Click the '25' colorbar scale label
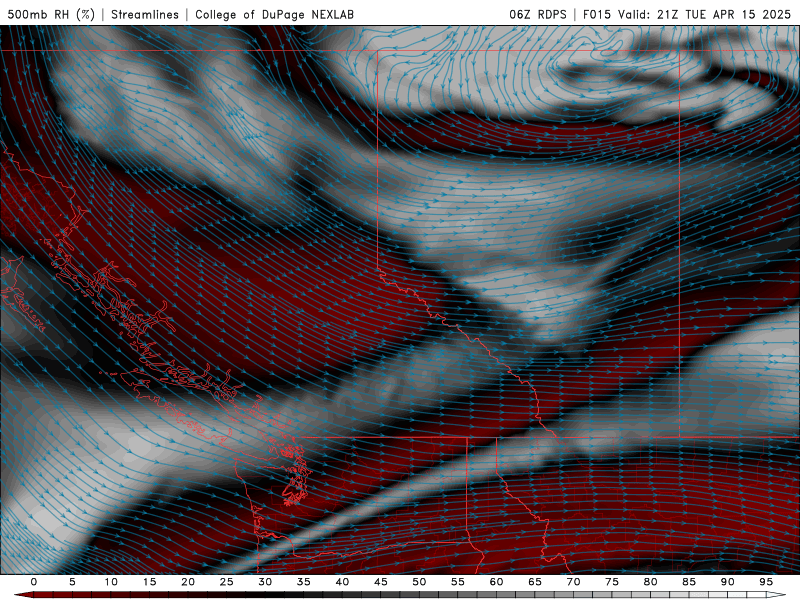Viewport: 800px width, 600px height. tap(227, 582)
